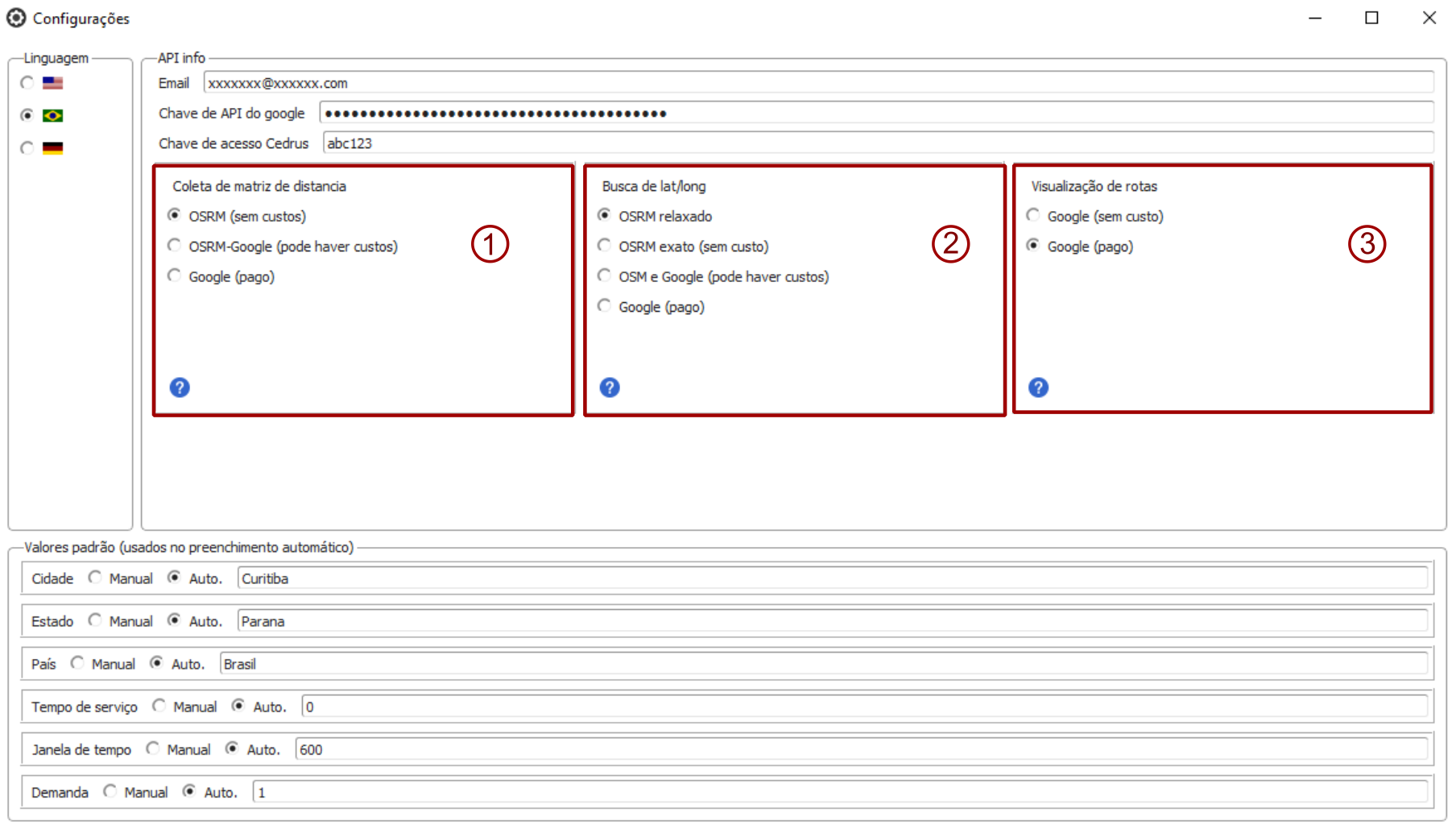The height and width of the screenshot is (829, 1456).
Task: Select German language radio button
Action: (27, 148)
